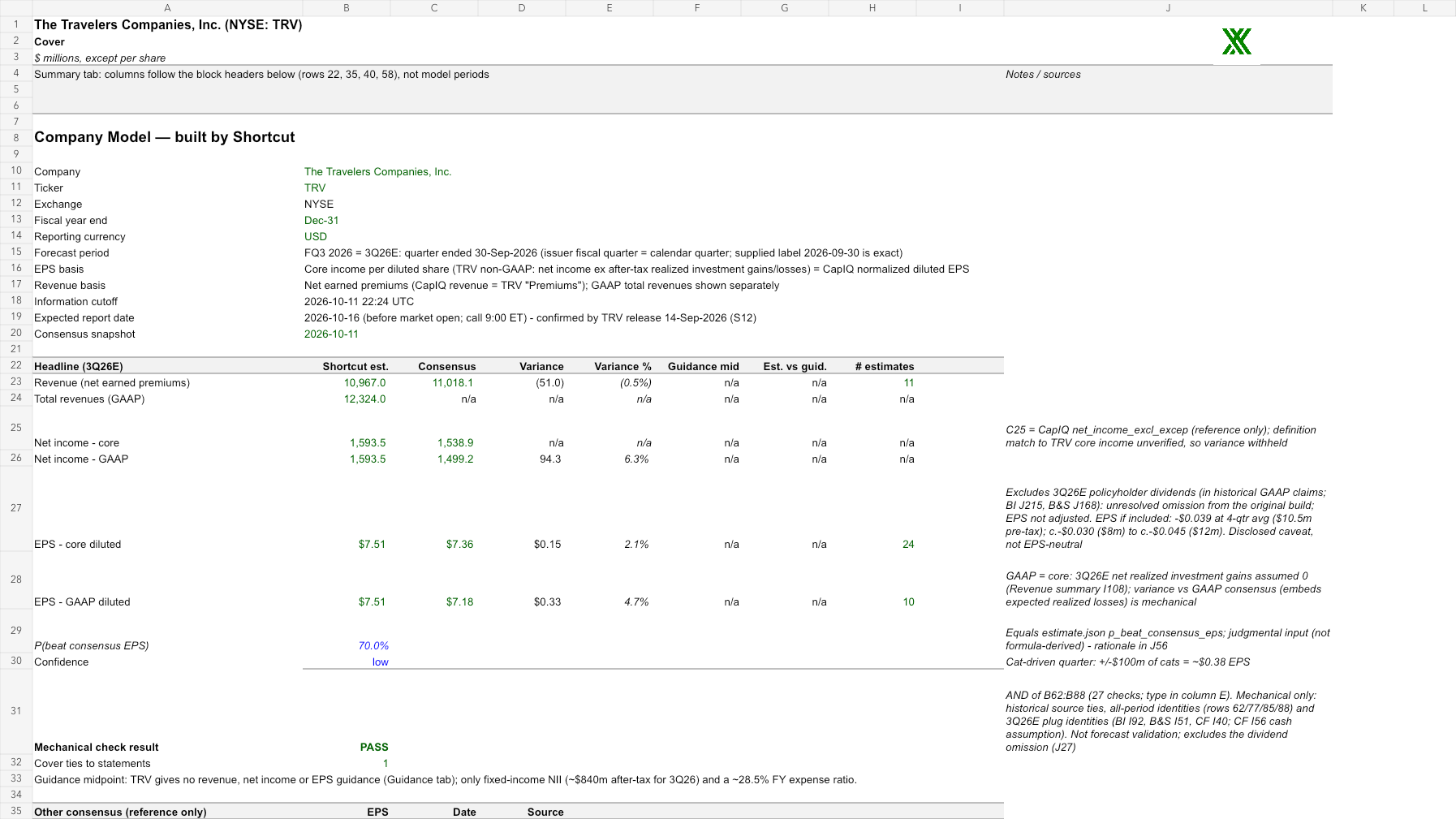Click EPS GAAP variance '$0.33'
The image size is (1456, 819).
point(547,601)
